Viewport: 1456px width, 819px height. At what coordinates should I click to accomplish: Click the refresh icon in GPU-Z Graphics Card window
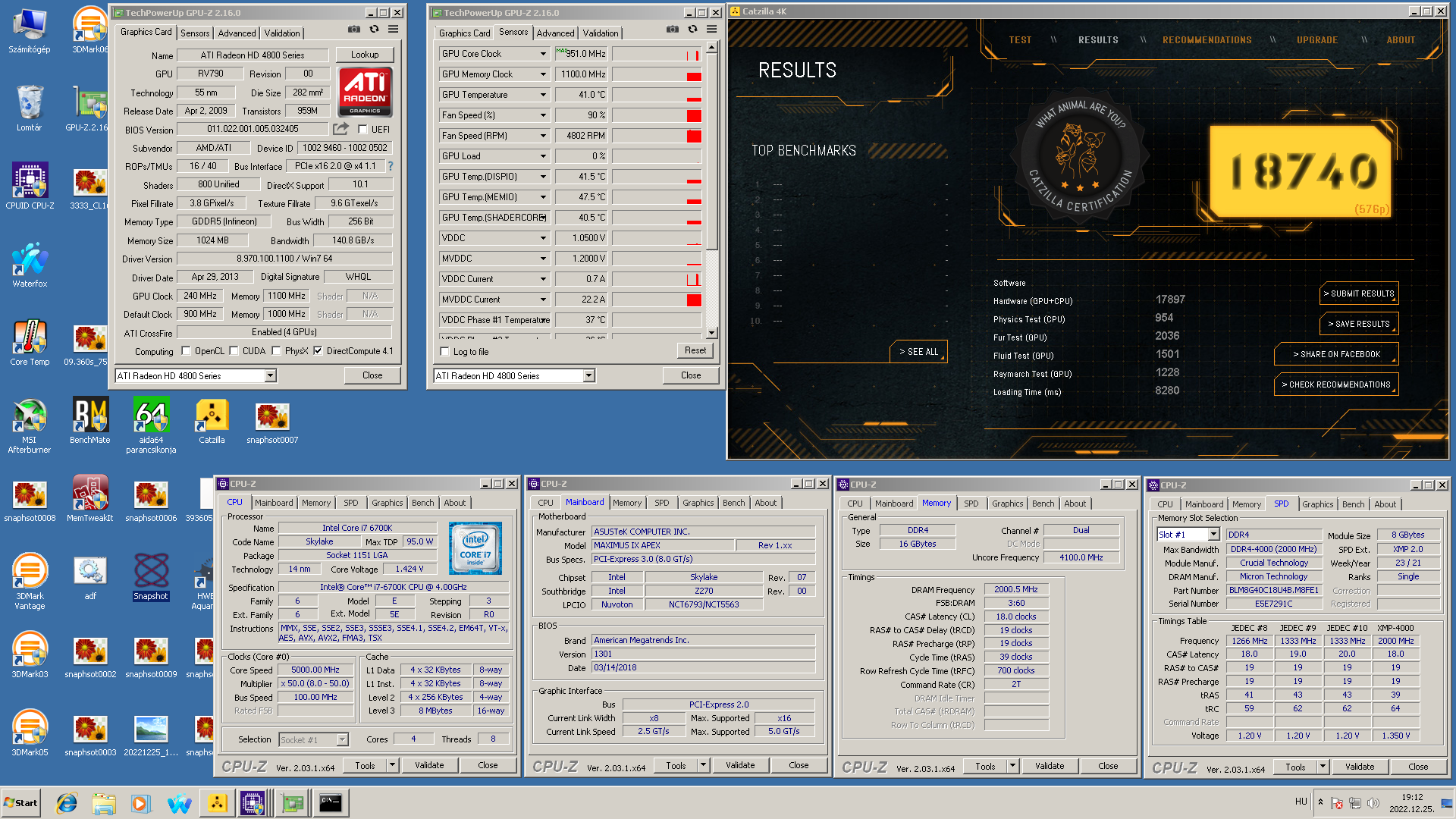pos(374,29)
